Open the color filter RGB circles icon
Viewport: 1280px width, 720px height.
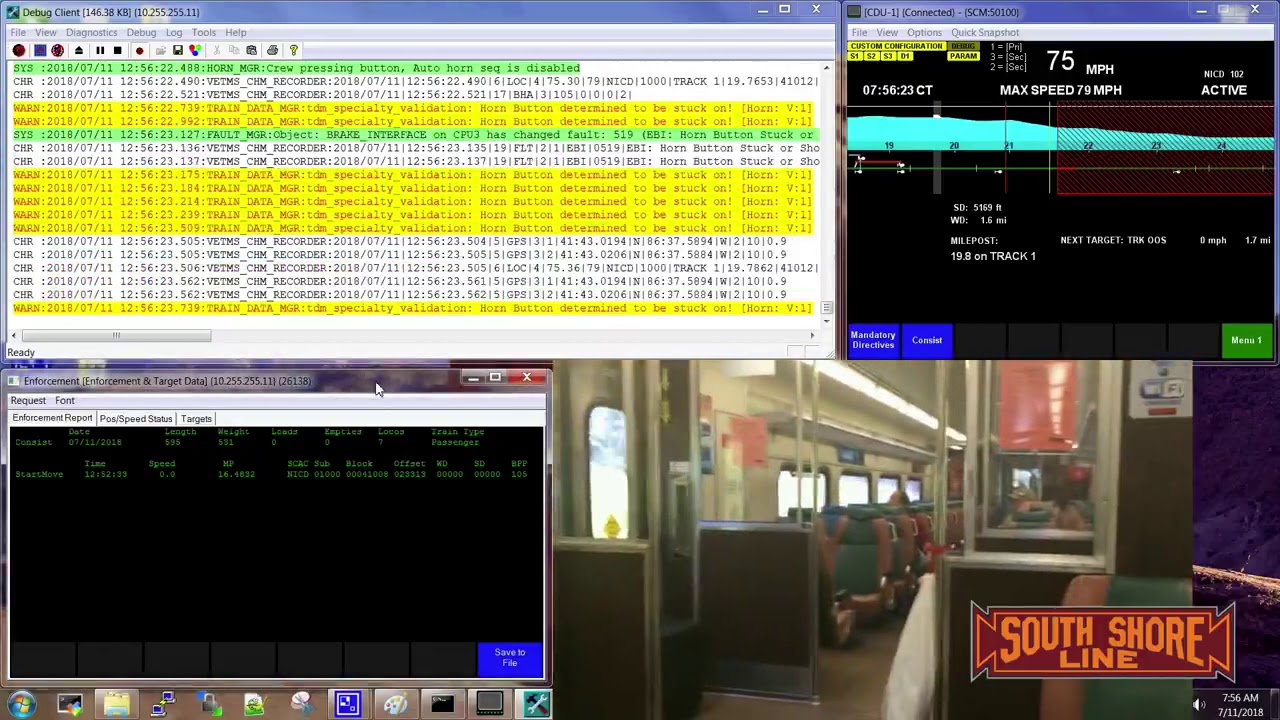[x=195, y=50]
